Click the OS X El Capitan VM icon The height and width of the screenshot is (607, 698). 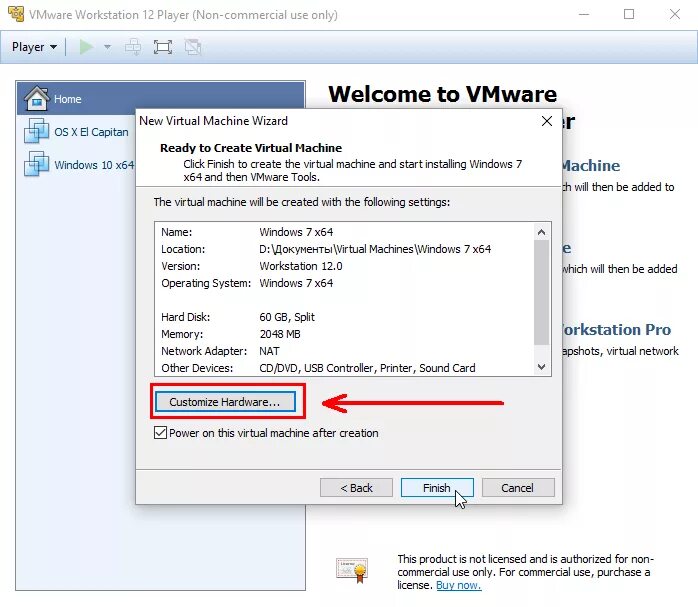point(37,131)
